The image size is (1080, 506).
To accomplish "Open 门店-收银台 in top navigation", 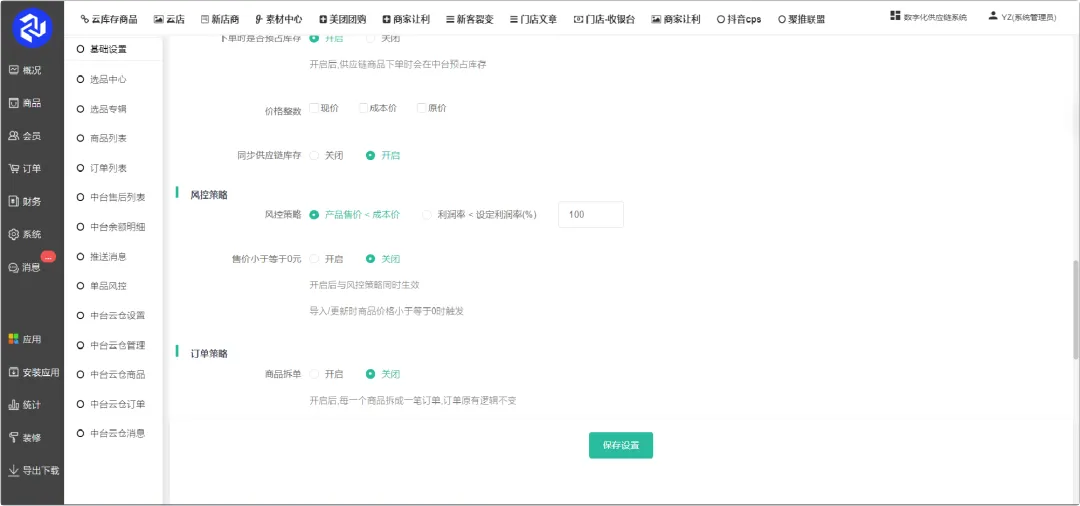I will tap(604, 19).
